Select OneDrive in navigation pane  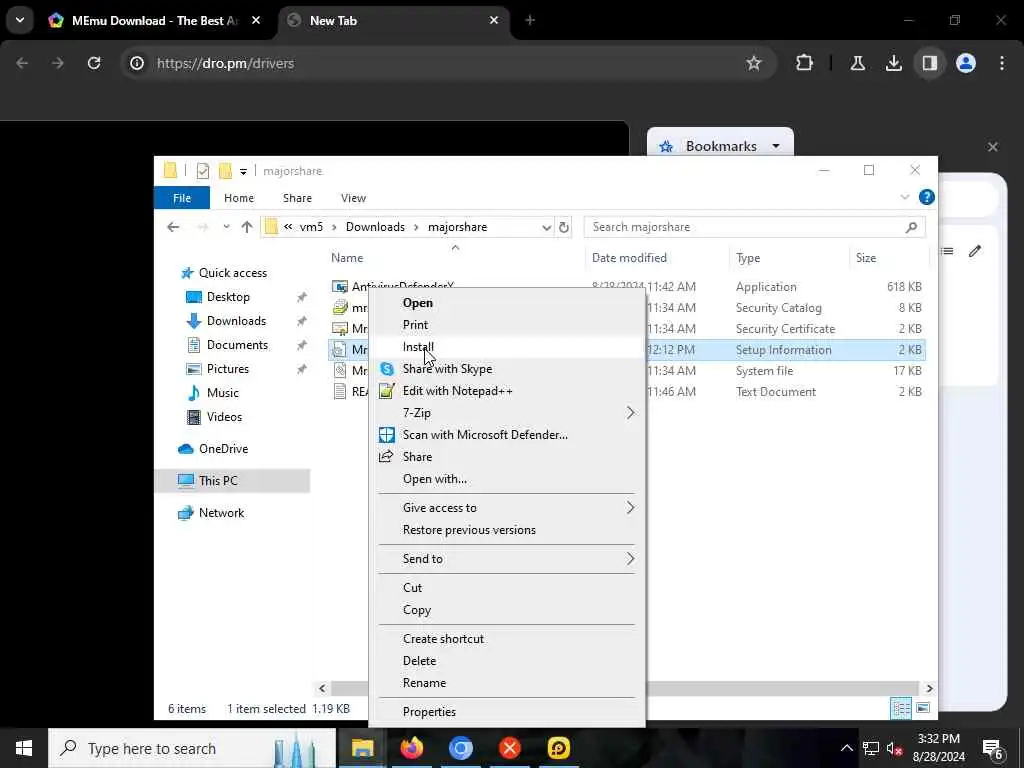point(223,449)
